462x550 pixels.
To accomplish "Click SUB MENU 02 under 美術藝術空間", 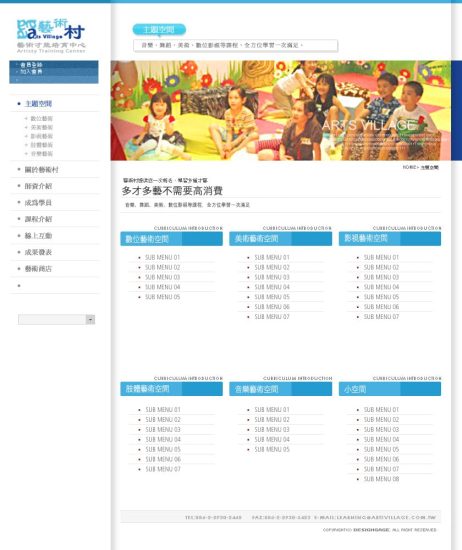I will click(x=272, y=267).
